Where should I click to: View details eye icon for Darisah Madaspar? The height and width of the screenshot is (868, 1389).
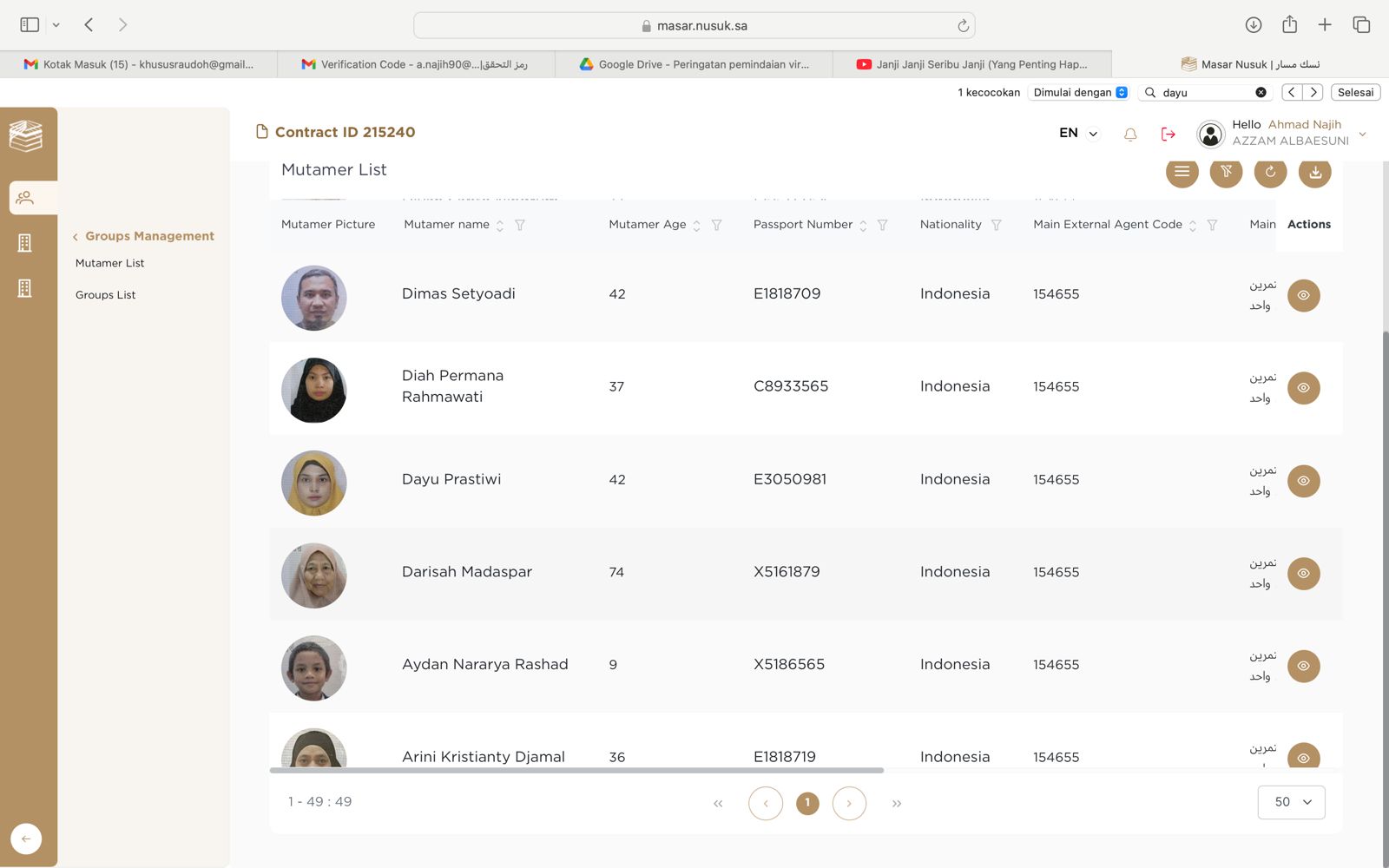pyautogui.click(x=1303, y=574)
